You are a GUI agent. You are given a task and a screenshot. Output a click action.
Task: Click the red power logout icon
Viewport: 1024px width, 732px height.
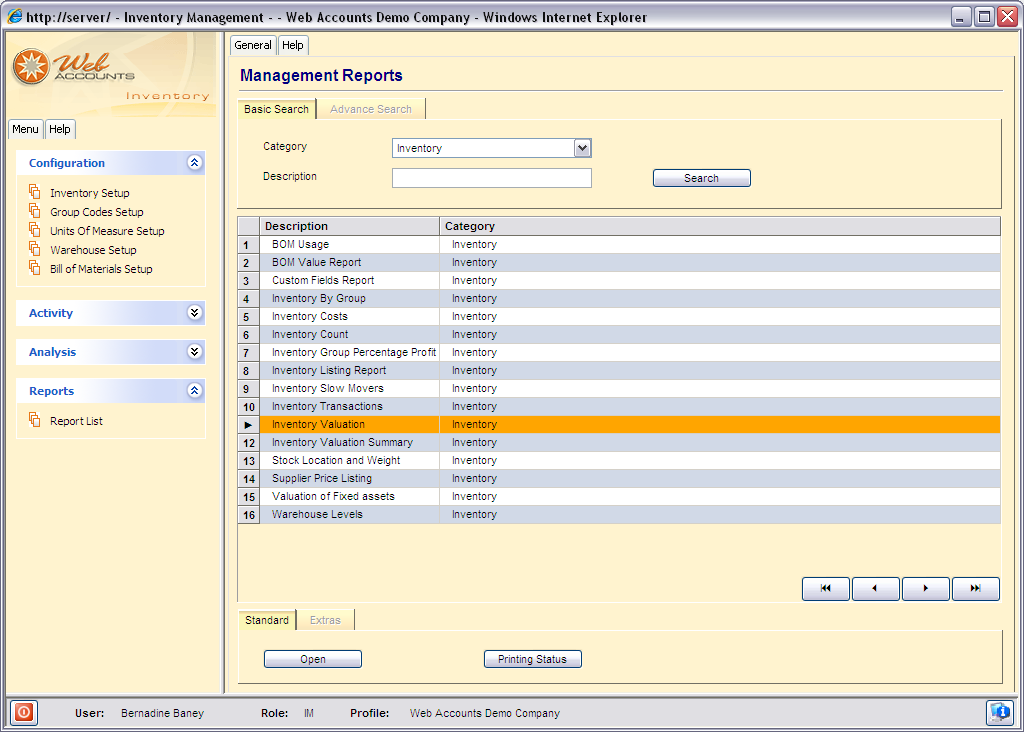pos(24,713)
